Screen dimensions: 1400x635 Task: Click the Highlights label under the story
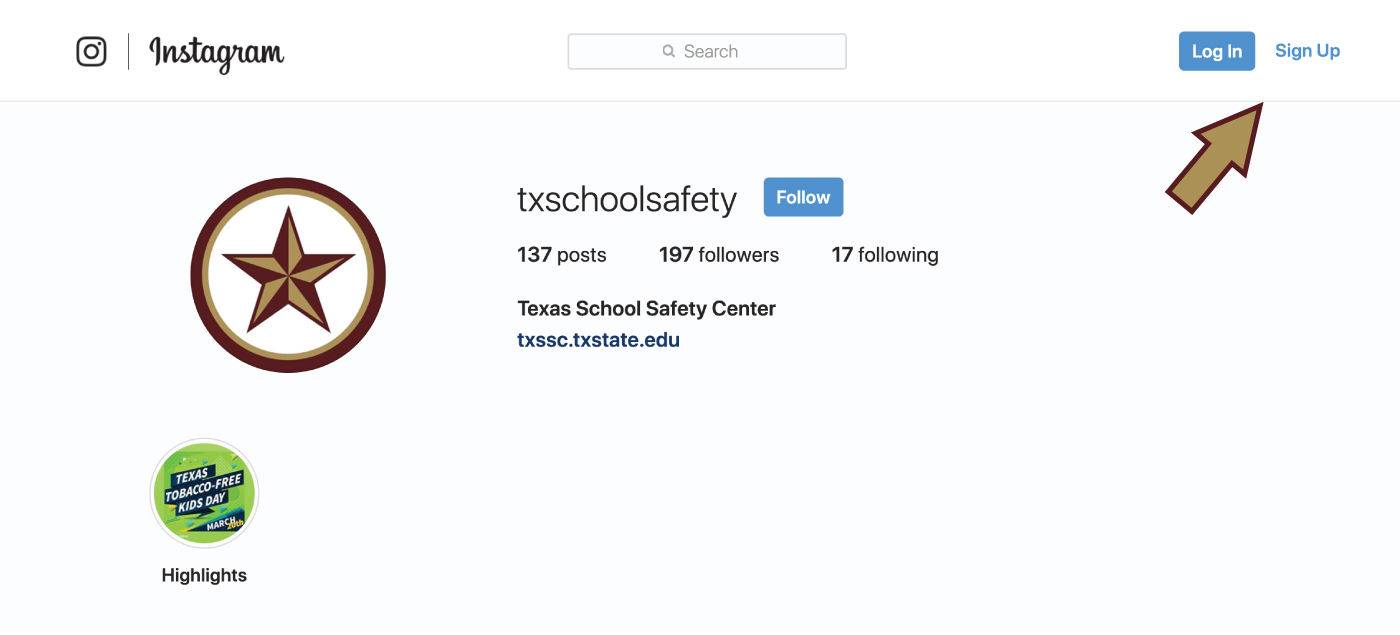coord(204,575)
